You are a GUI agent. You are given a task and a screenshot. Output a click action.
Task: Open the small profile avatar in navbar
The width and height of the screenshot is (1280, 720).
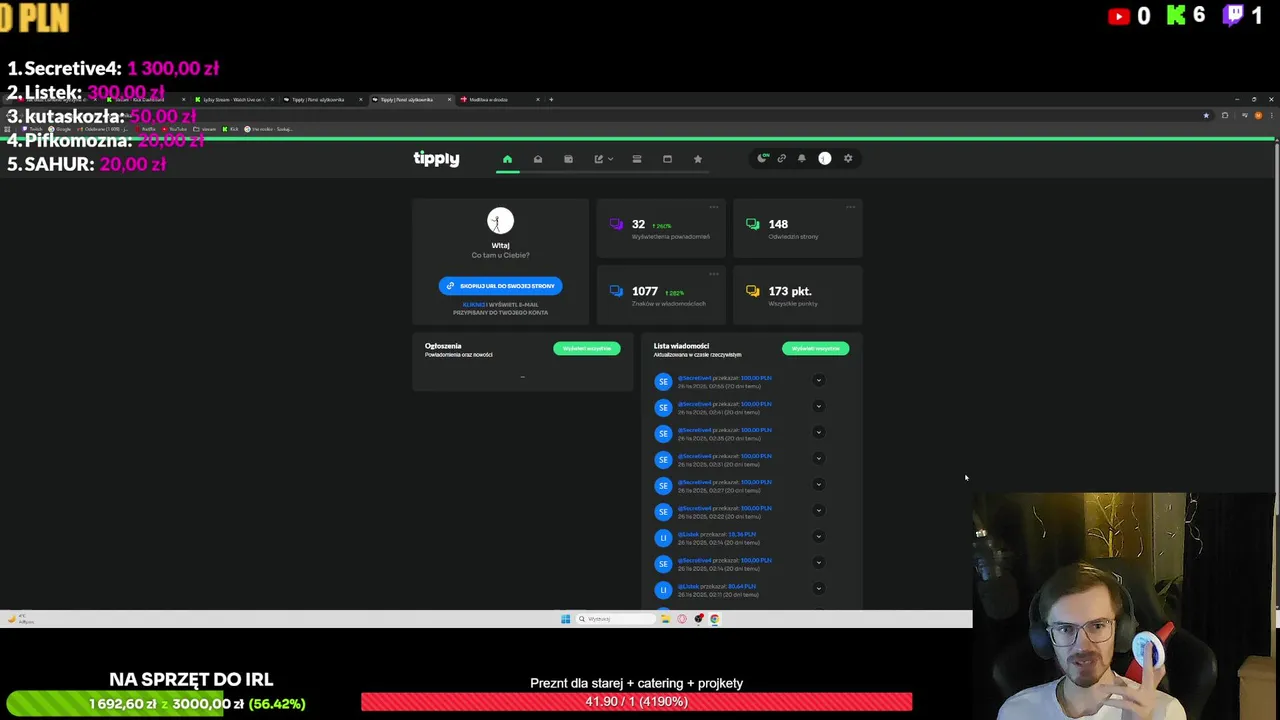click(x=824, y=158)
